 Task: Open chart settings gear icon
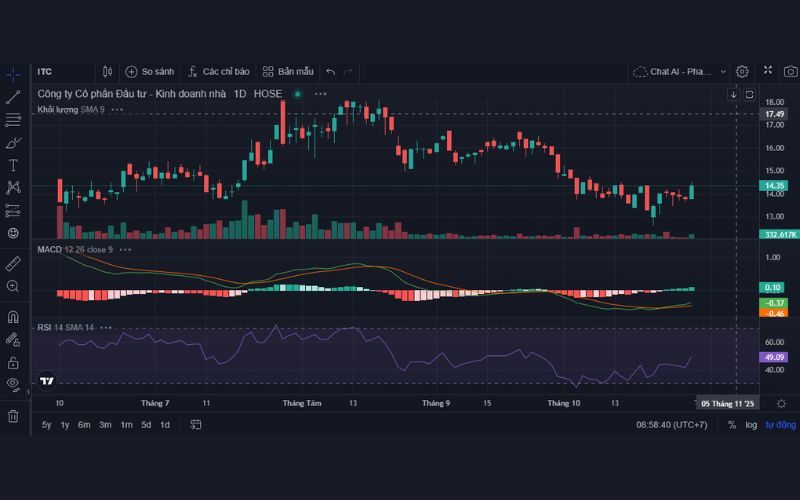tap(742, 71)
